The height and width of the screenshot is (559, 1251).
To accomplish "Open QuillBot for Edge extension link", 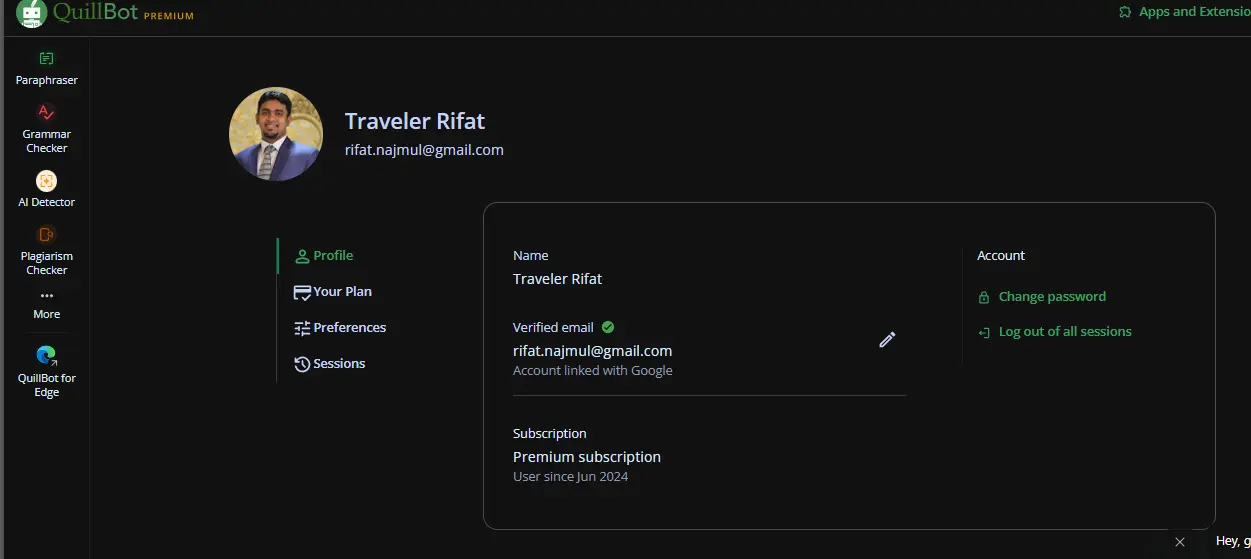I will 46,371.
